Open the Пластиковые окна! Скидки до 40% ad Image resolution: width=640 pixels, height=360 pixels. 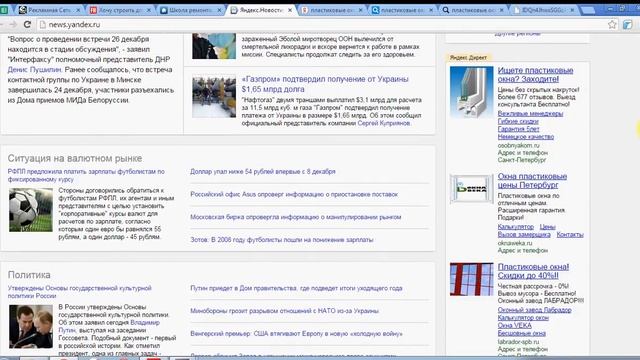[x=533, y=271]
